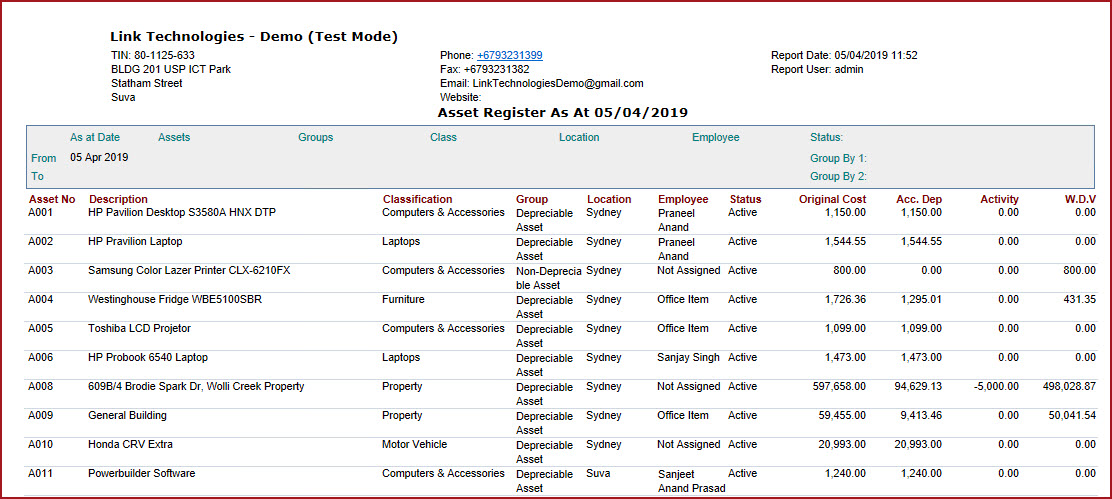Click the 'Non-Depreciable Asset' group cell
The height and width of the screenshot is (499, 1112).
click(549, 278)
